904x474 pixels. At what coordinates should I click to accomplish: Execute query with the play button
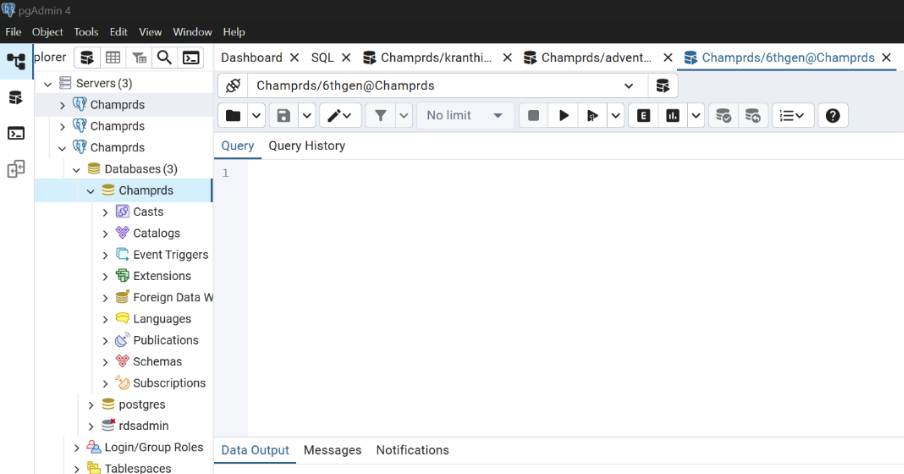click(x=564, y=116)
